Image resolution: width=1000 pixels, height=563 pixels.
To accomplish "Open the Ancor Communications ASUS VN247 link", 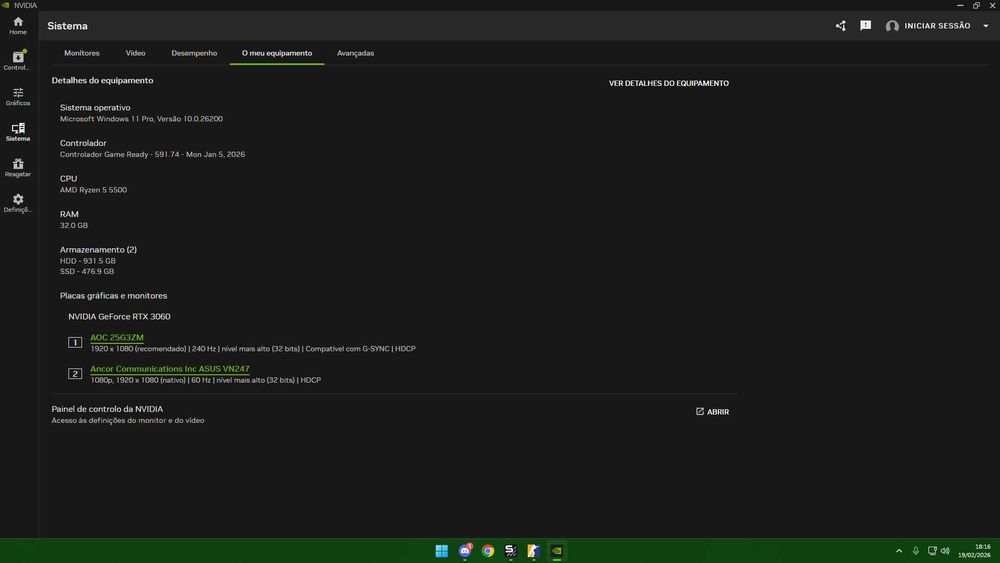I will click(x=170, y=369).
